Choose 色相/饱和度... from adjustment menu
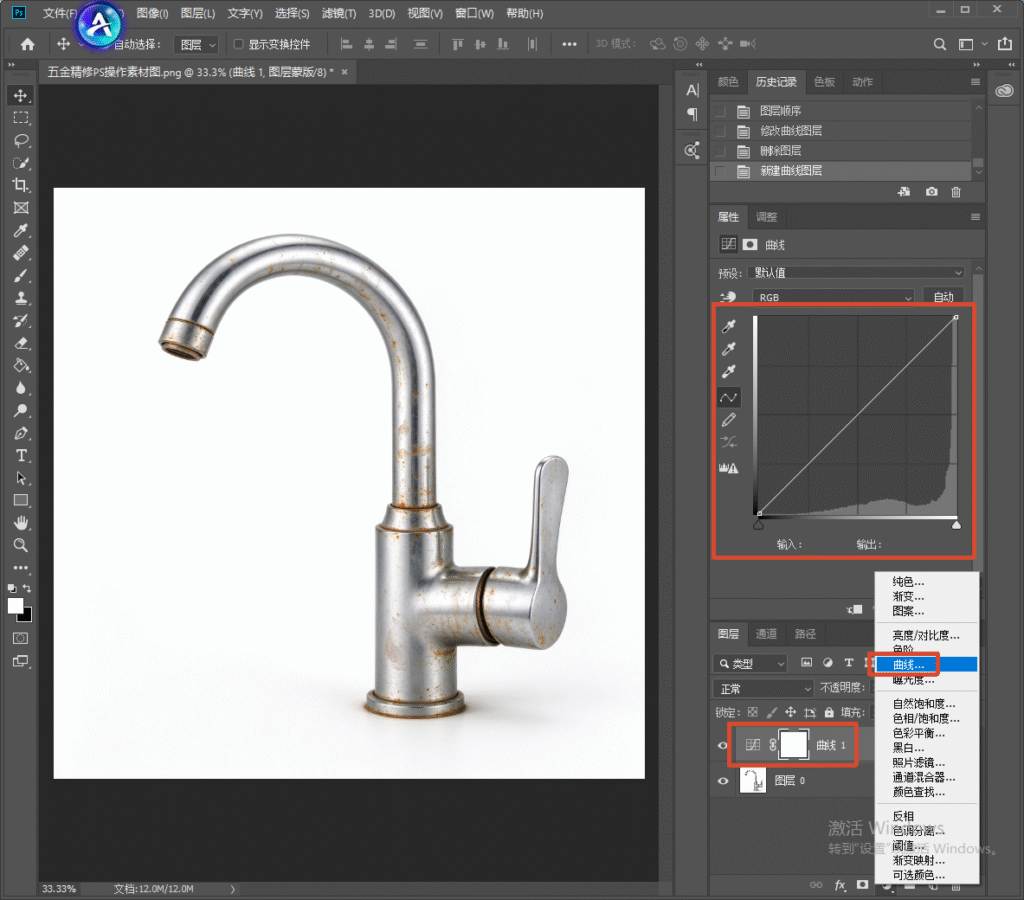The image size is (1024, 900). 926,718
